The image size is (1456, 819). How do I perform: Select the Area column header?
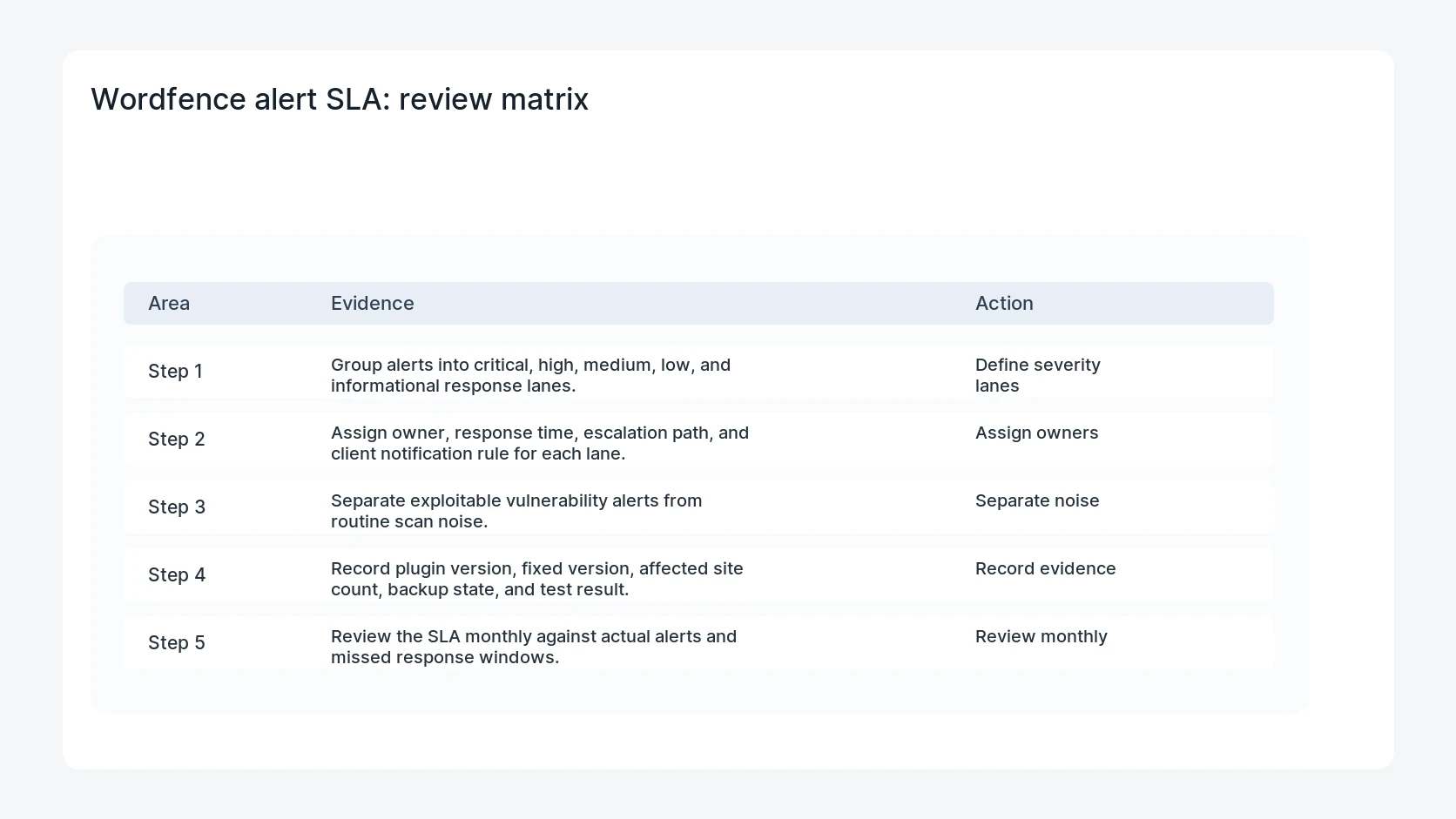[x=169, y=303]
